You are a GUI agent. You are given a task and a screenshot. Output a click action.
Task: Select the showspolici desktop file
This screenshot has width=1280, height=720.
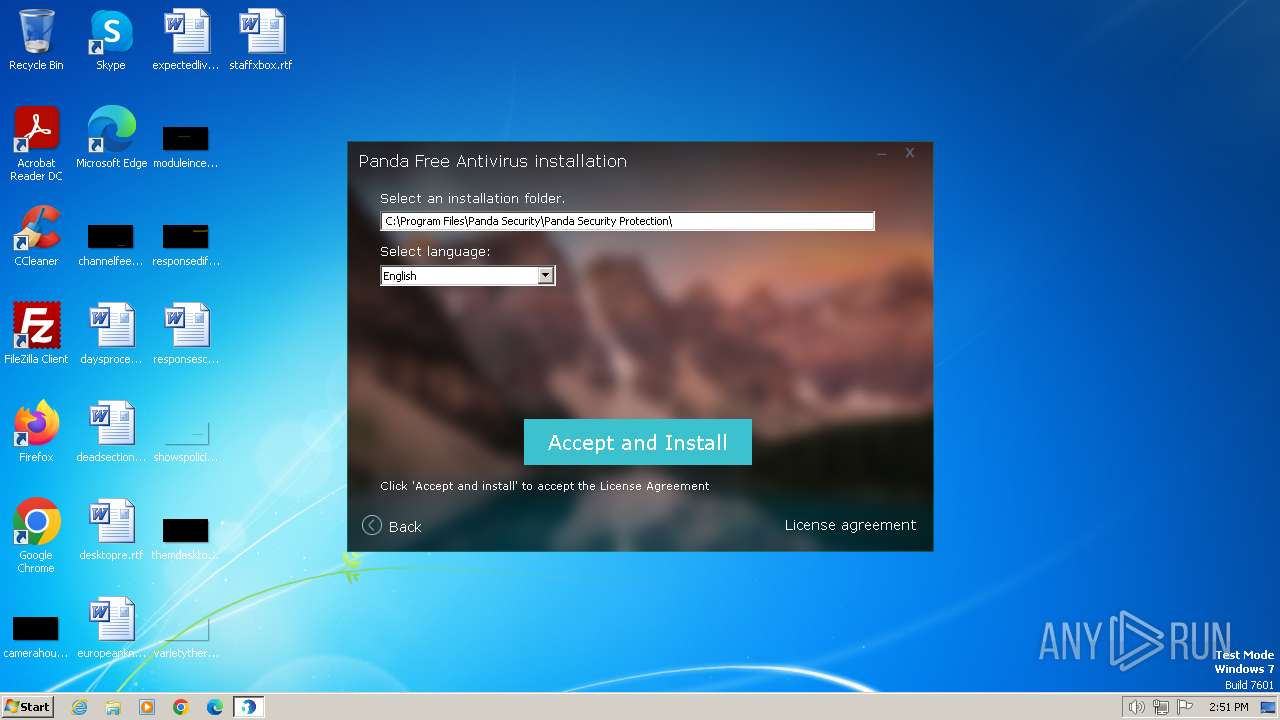(186, 440)
